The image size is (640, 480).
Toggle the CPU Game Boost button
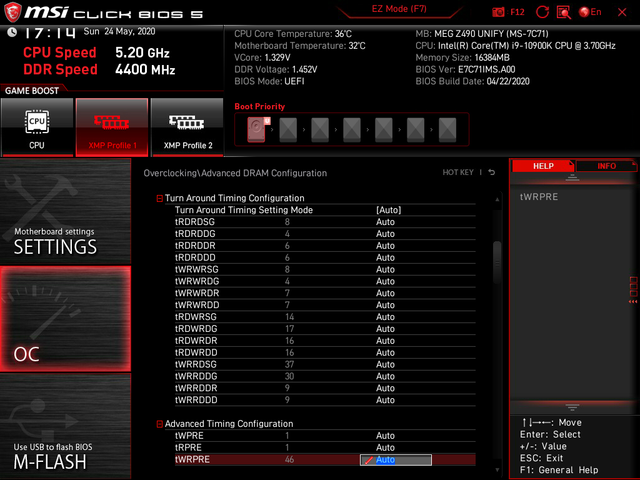coord(37,127)
